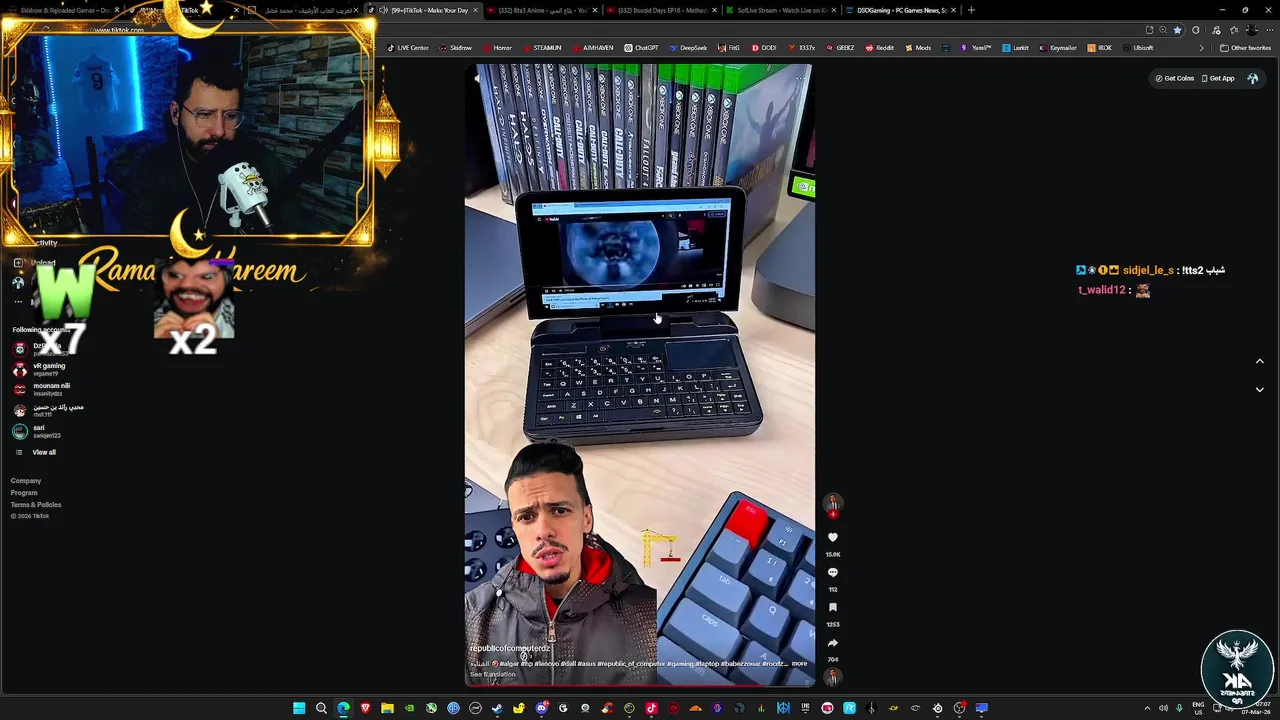1280x720 pixels.
Task: Click See translation under caption
Action: (x=493, y=674)
